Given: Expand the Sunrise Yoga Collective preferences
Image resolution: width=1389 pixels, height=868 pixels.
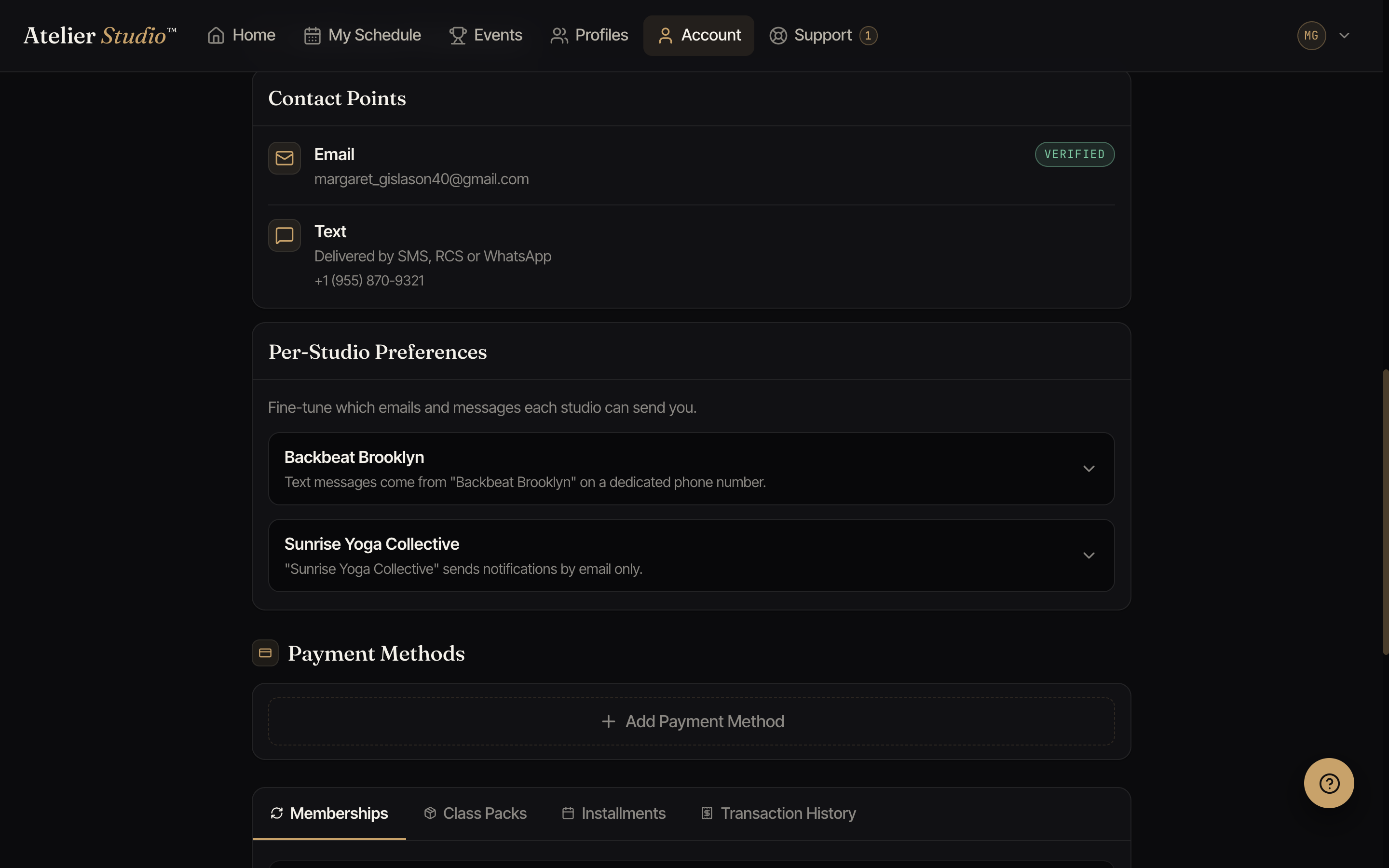Looking at the screenshot, I should pos(691,556).
